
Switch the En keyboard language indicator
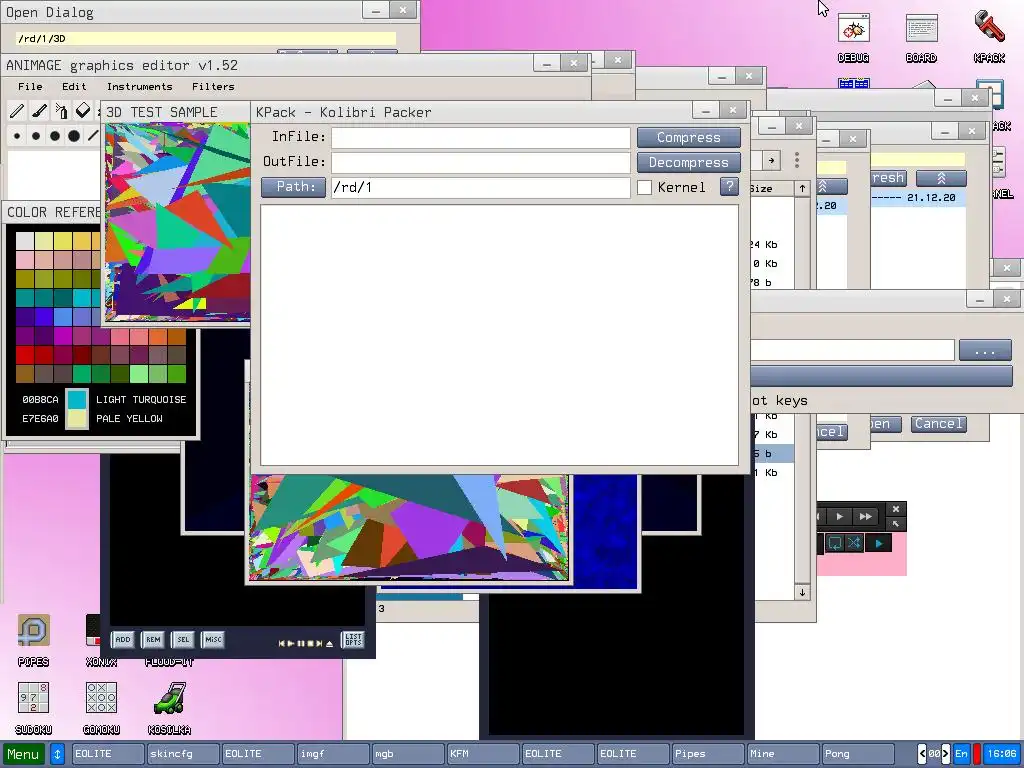[961, 754]
